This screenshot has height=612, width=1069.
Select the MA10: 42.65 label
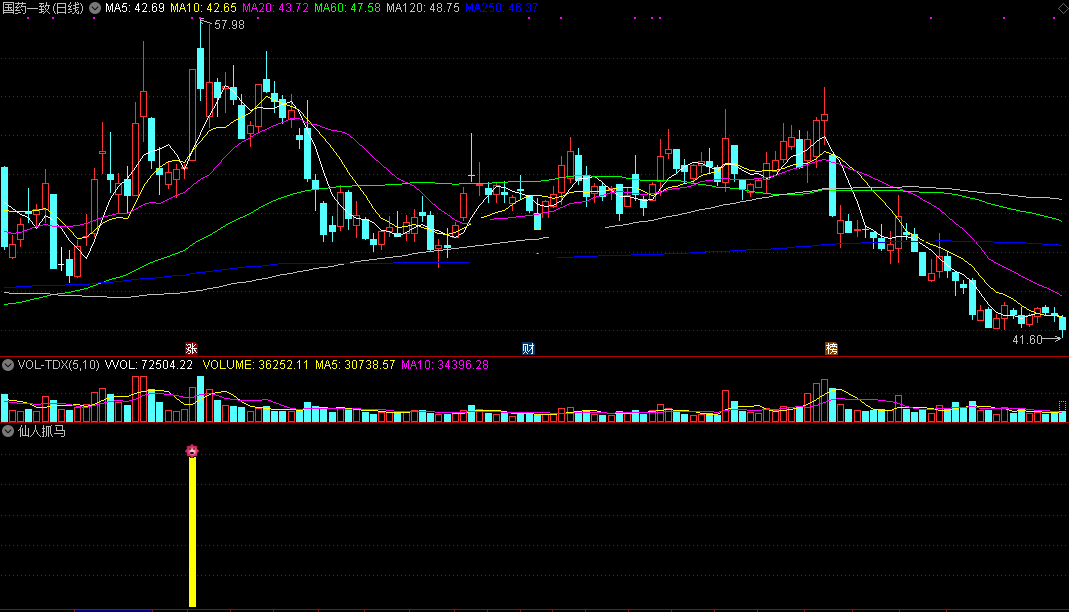(203, 8)
